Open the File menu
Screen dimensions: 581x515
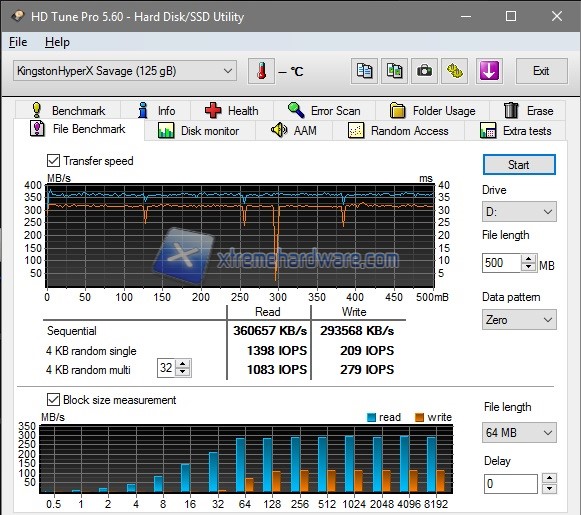point(18,42)
